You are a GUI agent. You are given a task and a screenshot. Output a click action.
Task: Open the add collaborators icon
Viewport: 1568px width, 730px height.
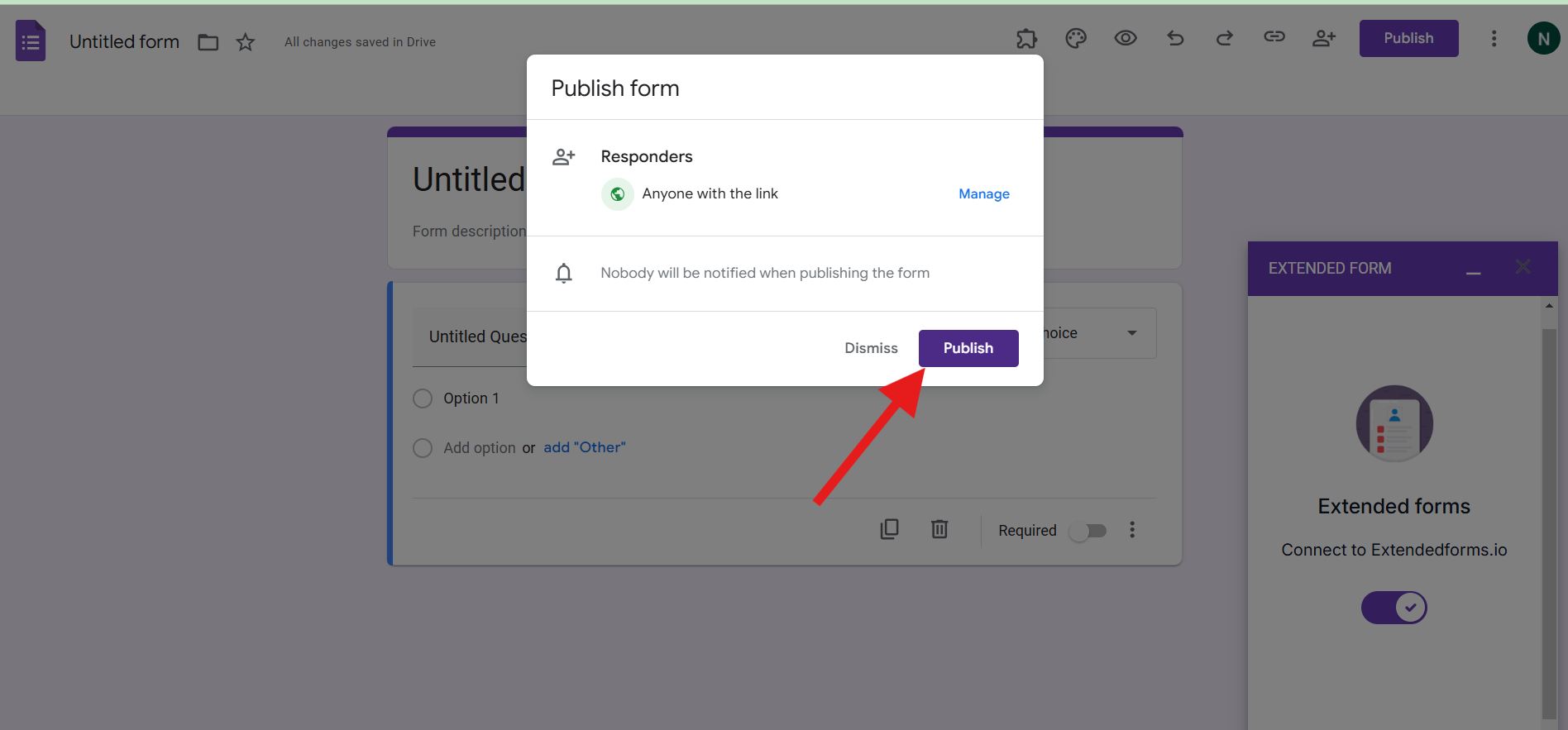[x=1324, y=38]
